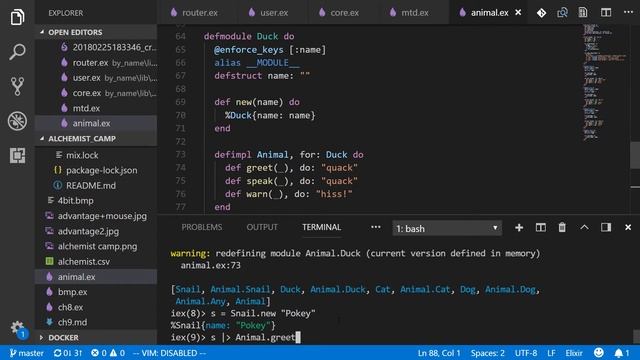Click the editor minimap
The image size is (640, 360).
pyautogui.click(x=606, y=82)
